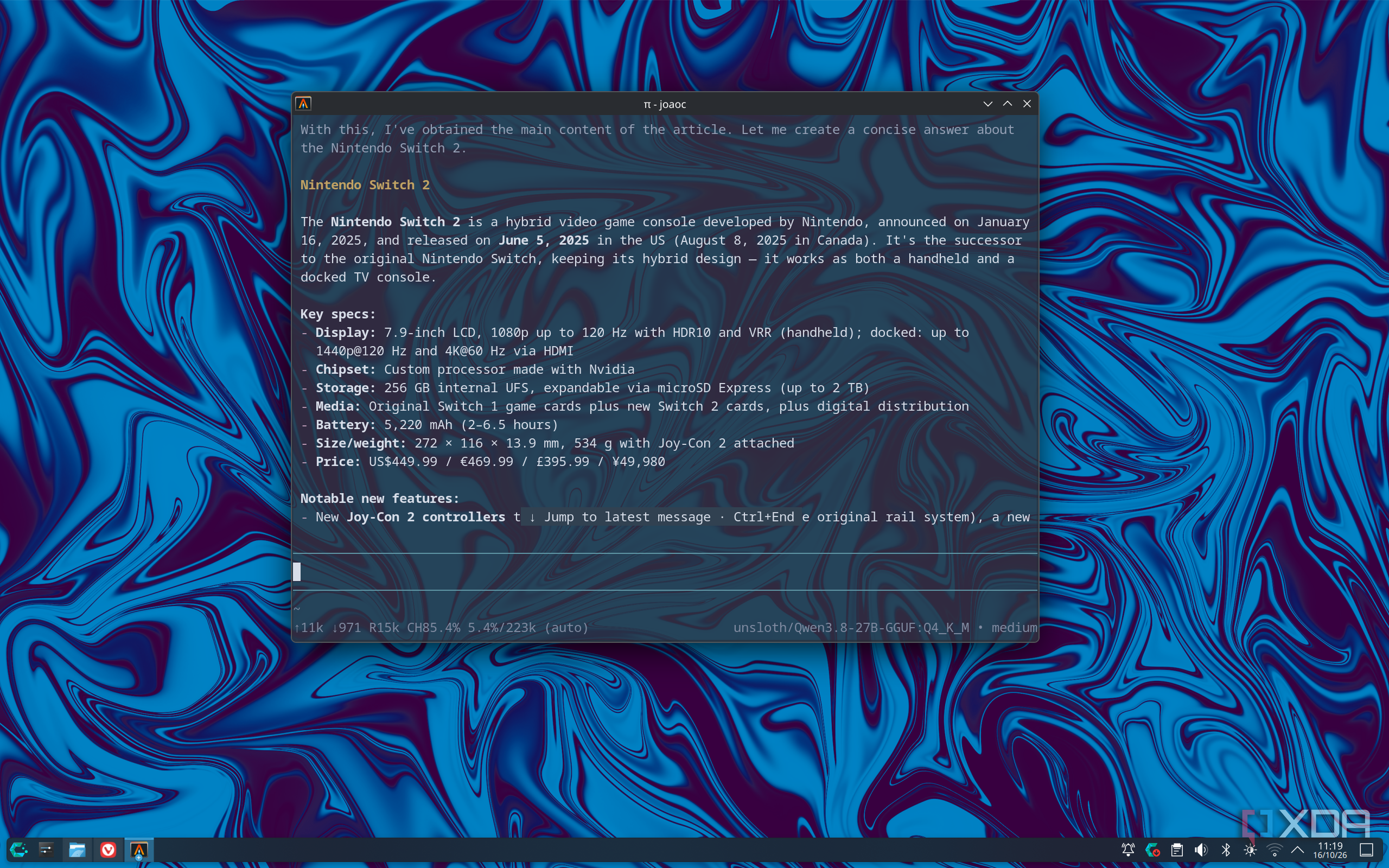1389x868 pixels.
Task: Click the window title 'π - joaoc'
Action: tap(665, 104)
